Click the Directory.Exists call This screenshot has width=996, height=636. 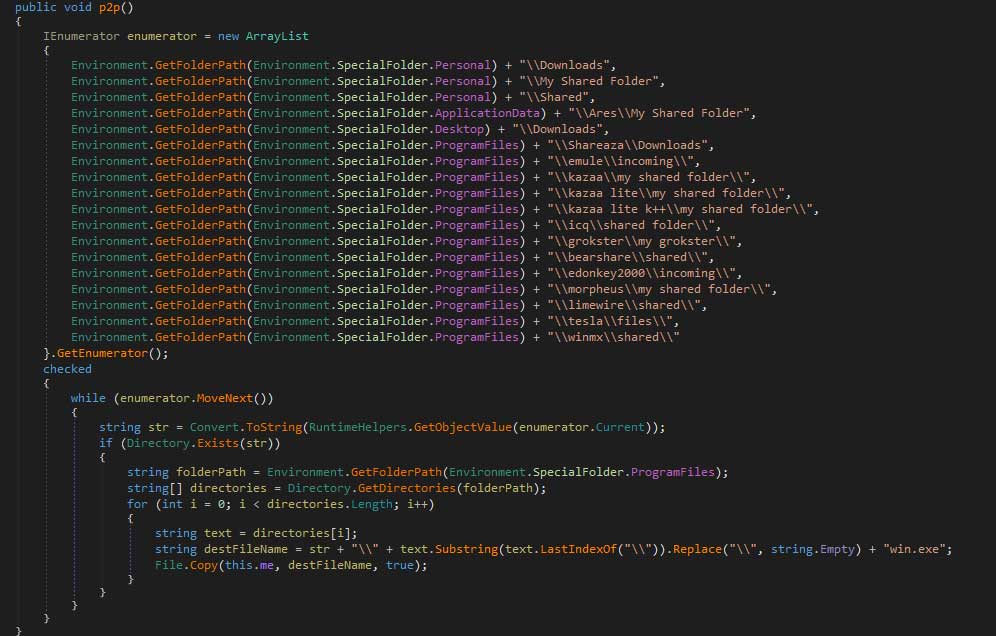[182, 443]
